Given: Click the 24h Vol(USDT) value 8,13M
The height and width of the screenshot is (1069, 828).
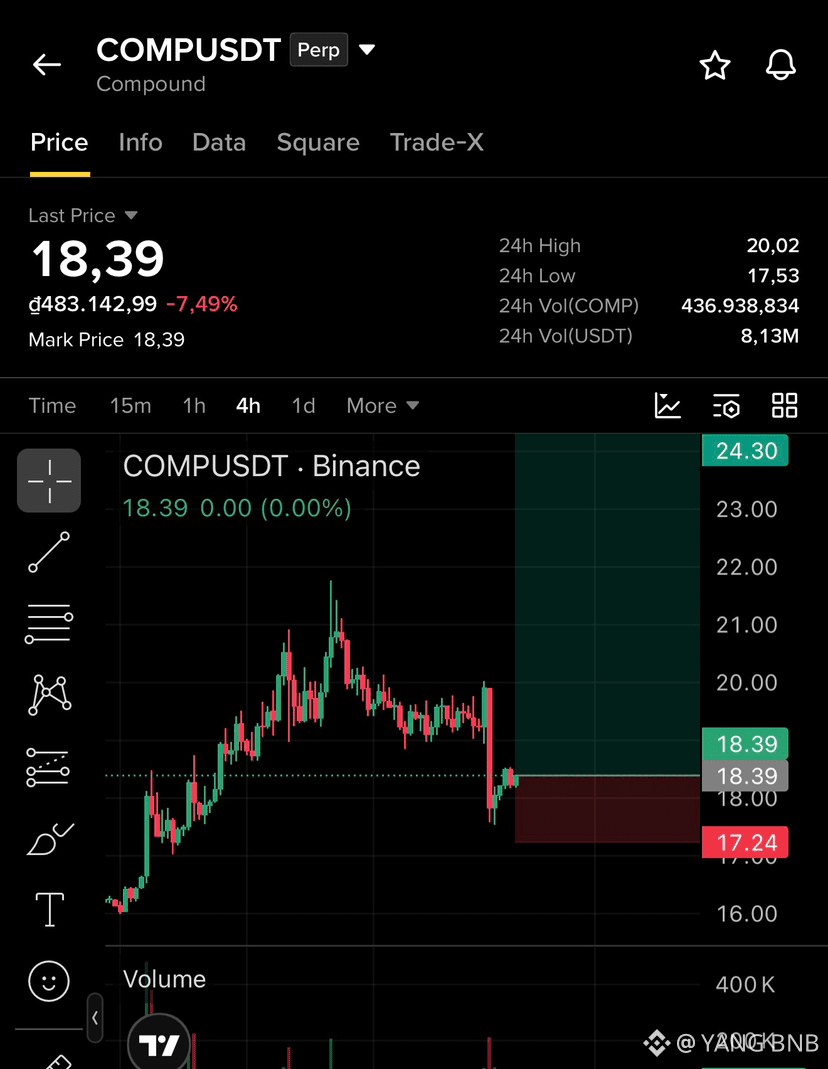Looking at the screenshot, I should coord(769,336).
